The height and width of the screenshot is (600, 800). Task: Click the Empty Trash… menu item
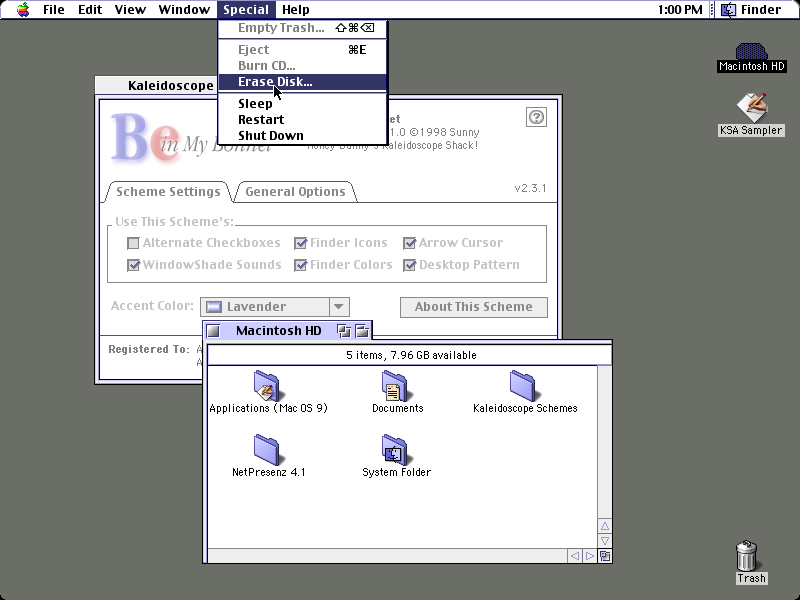[303, 28]
